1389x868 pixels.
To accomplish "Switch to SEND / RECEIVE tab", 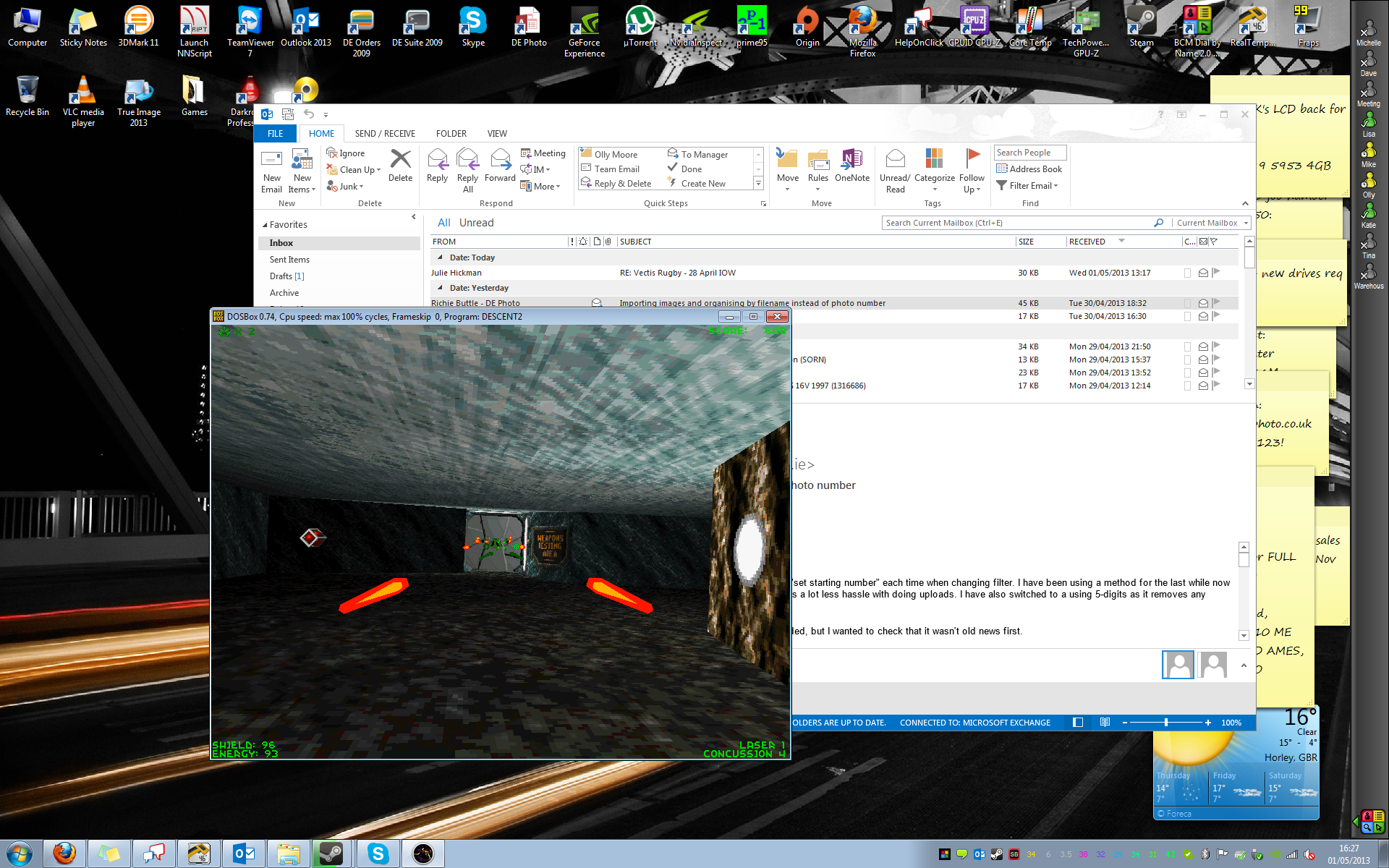I will click(385, 134).
